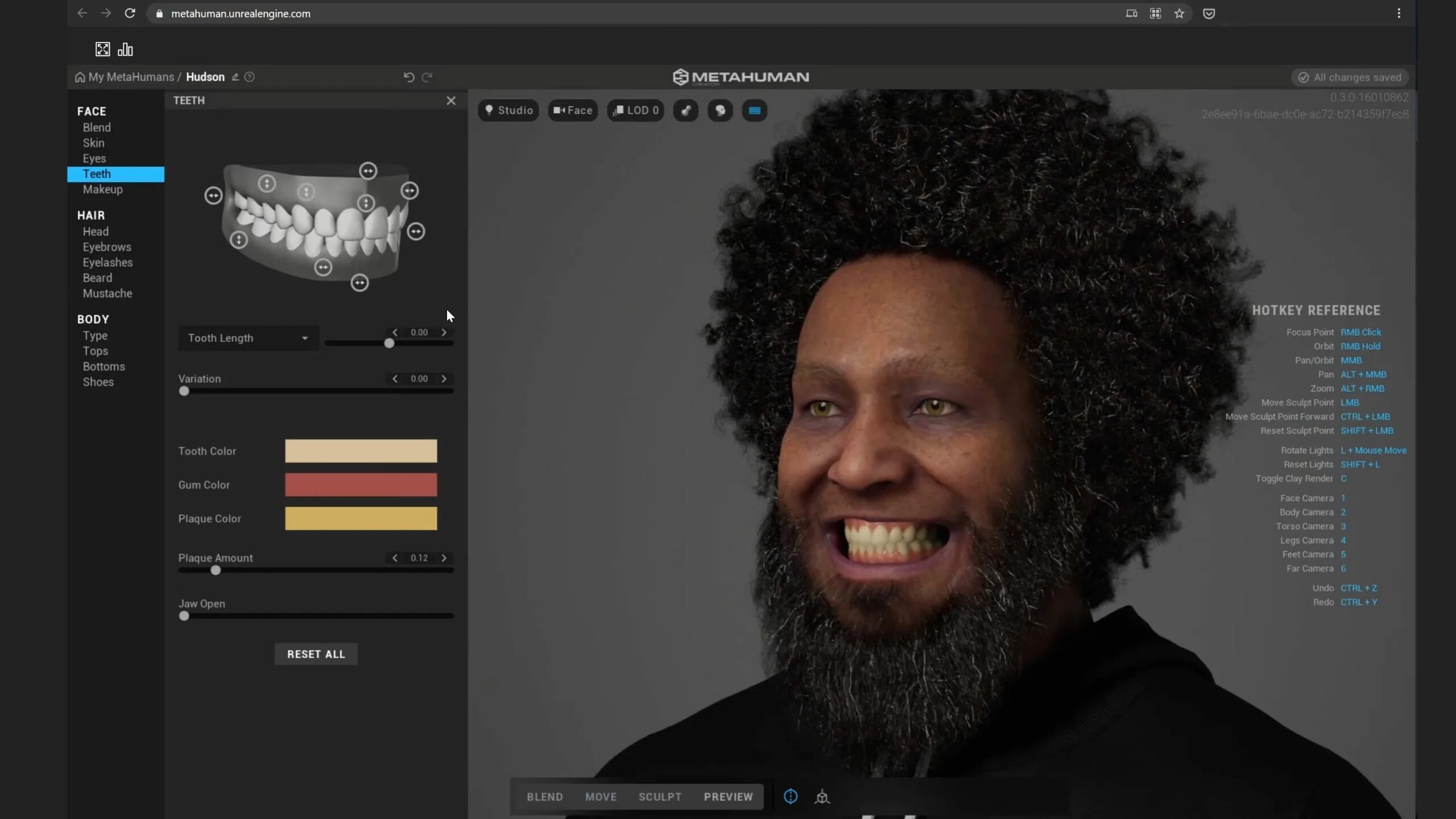Open the Studio lighting dropdown

508,110
